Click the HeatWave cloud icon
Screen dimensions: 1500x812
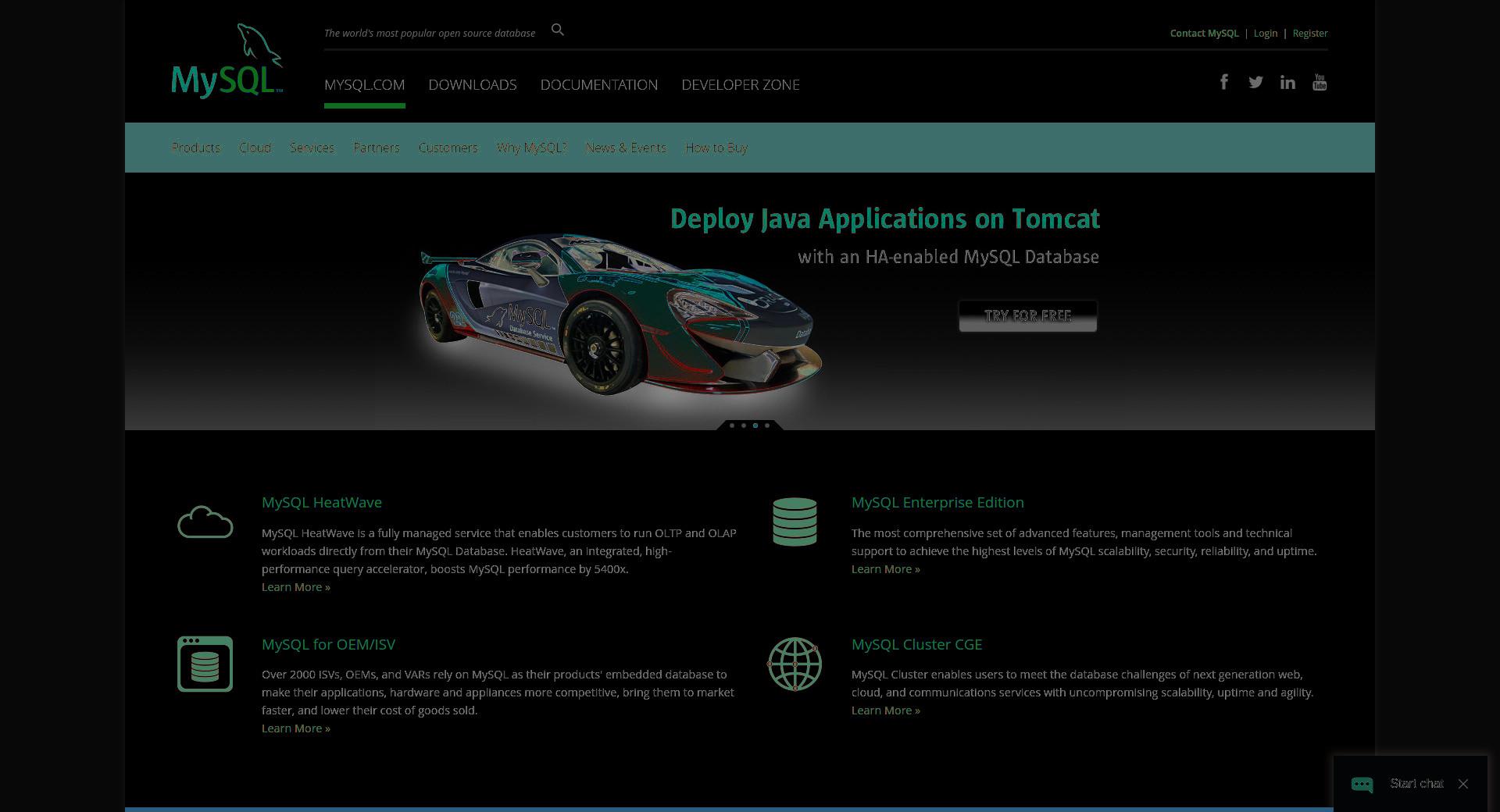(x=205, y=522)
